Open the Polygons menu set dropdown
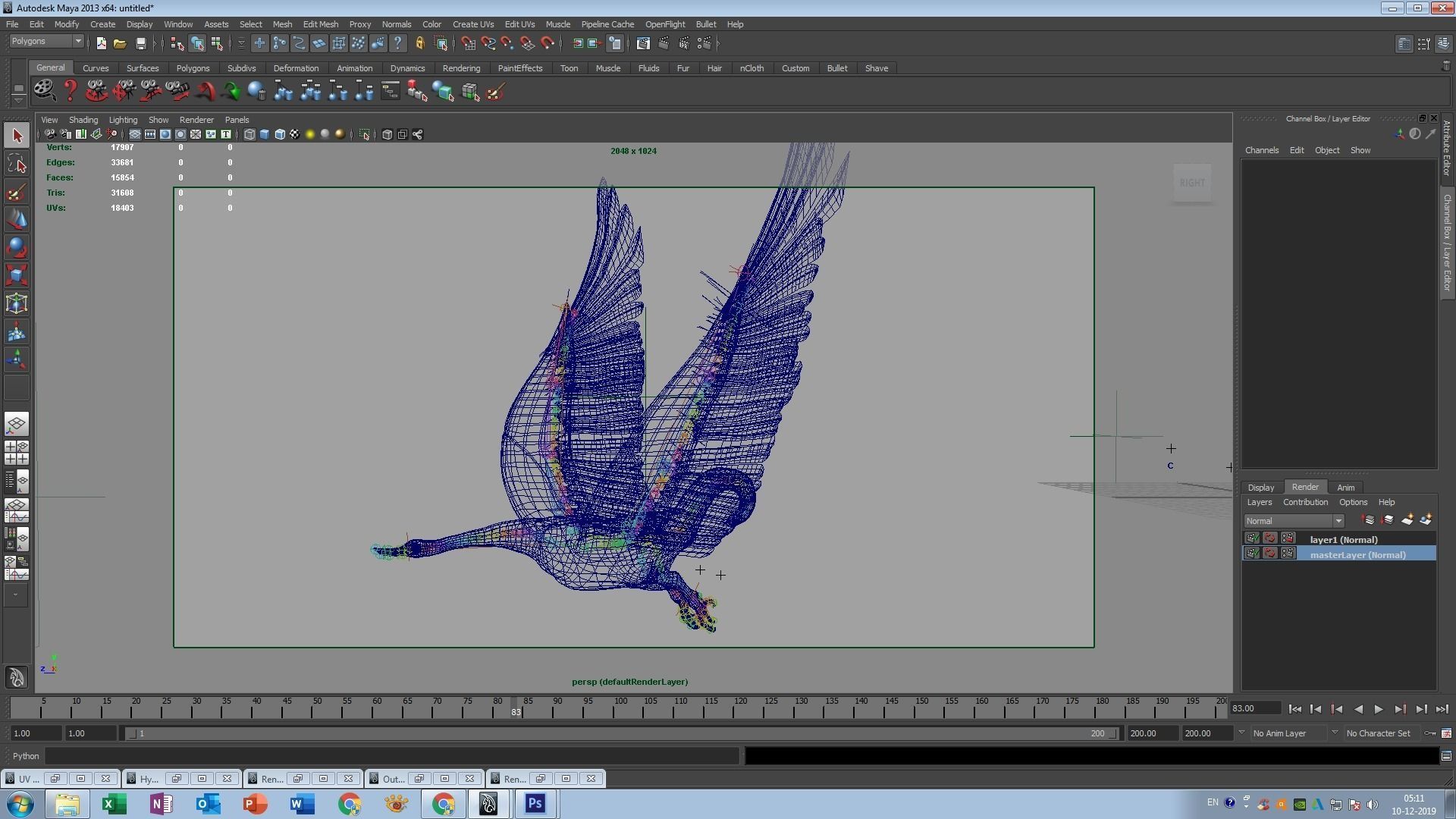The width and height of the screenshot is (1456, 819). (45, 41)
